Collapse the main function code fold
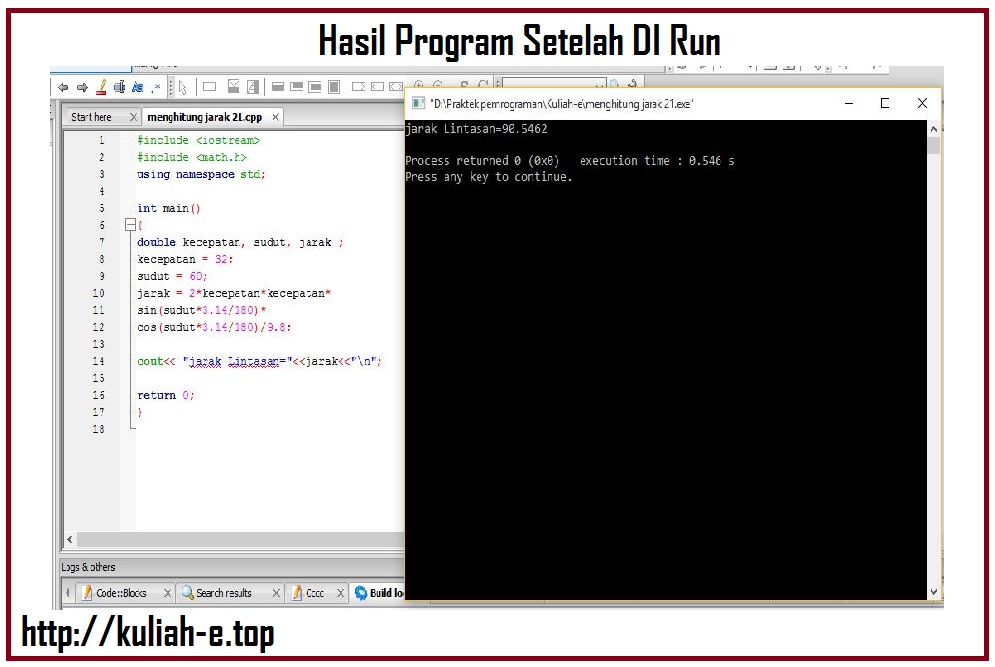The image size is (995, 667). tap(130, 225)
